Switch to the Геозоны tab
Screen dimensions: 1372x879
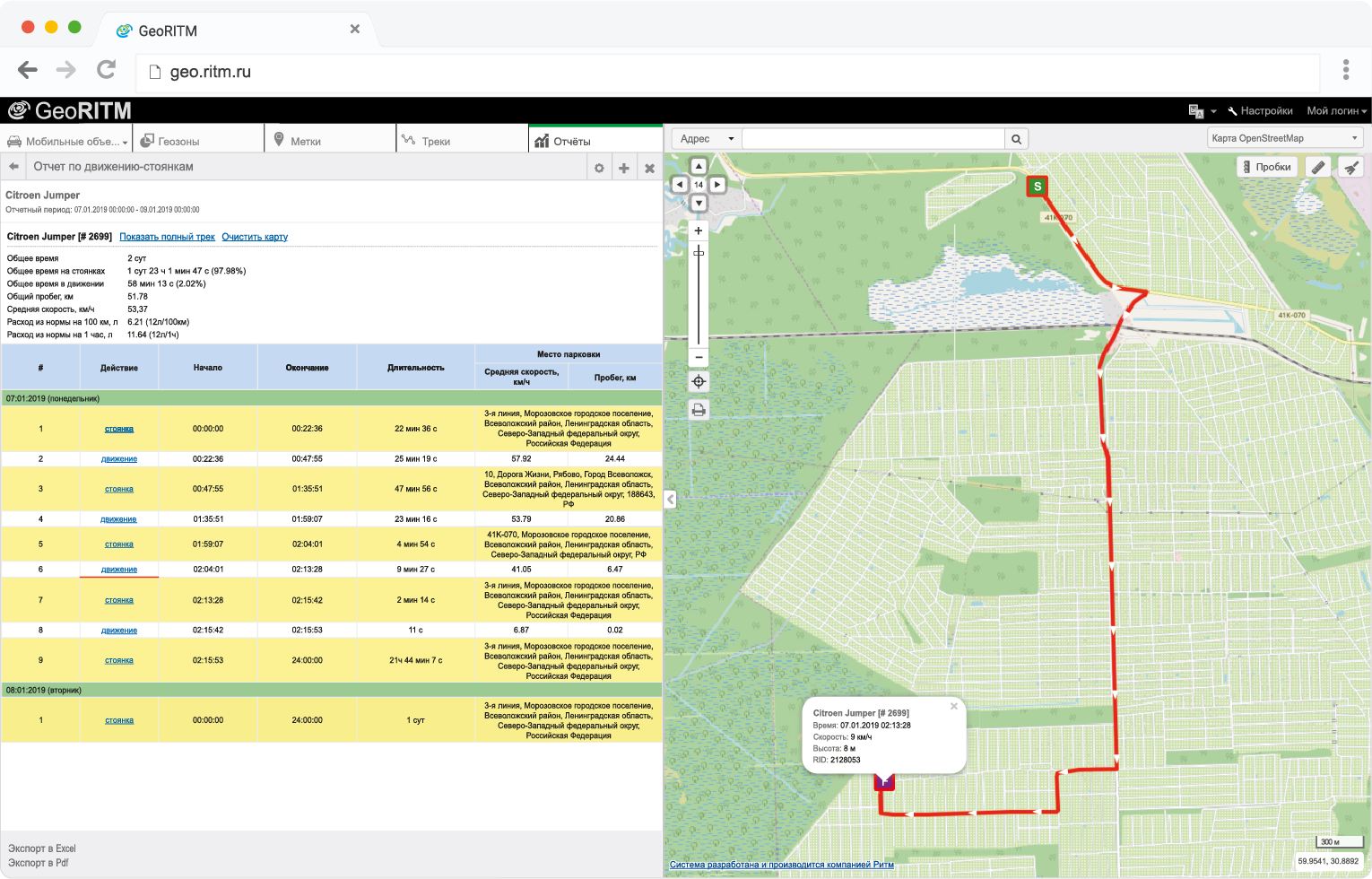(x=198, y=141)
